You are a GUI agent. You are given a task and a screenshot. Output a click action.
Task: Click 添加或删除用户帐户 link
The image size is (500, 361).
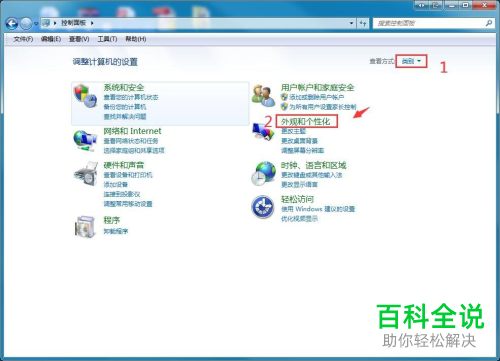[x=316, y=97]
